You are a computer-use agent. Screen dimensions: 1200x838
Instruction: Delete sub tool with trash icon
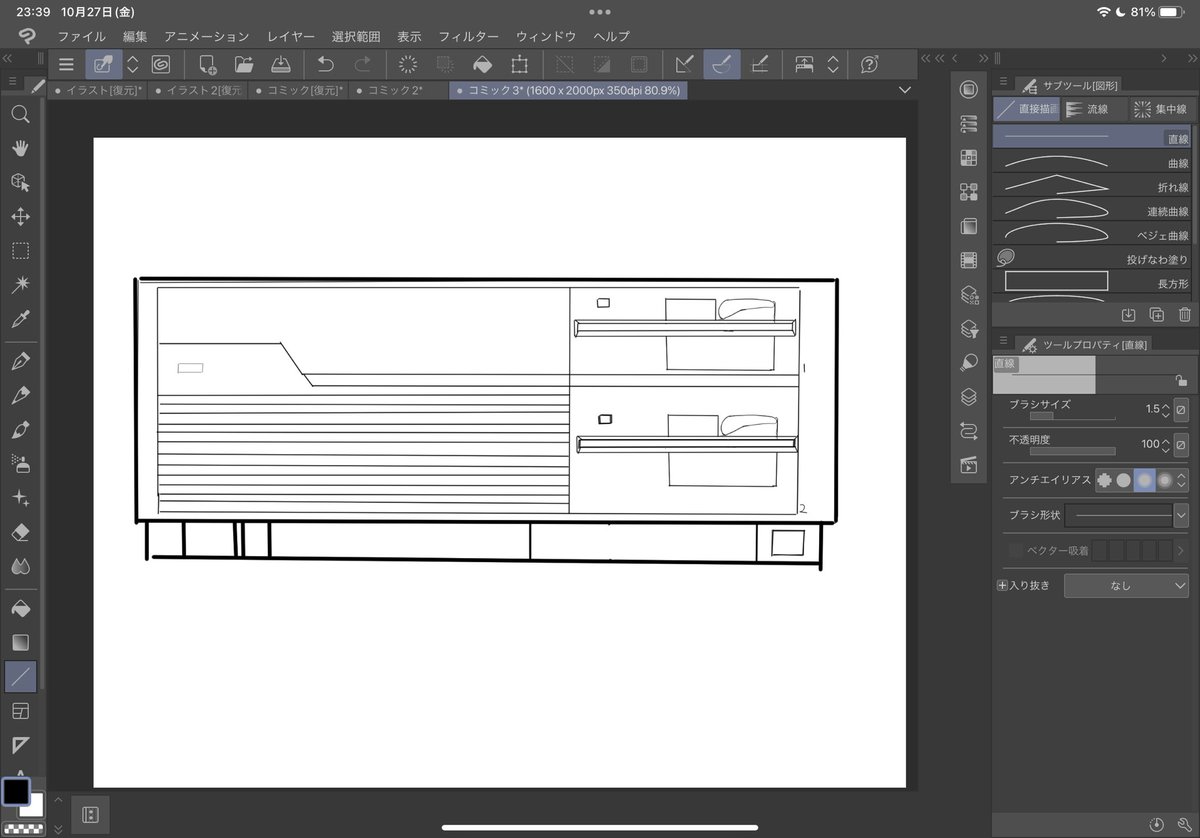[1185, 315]
